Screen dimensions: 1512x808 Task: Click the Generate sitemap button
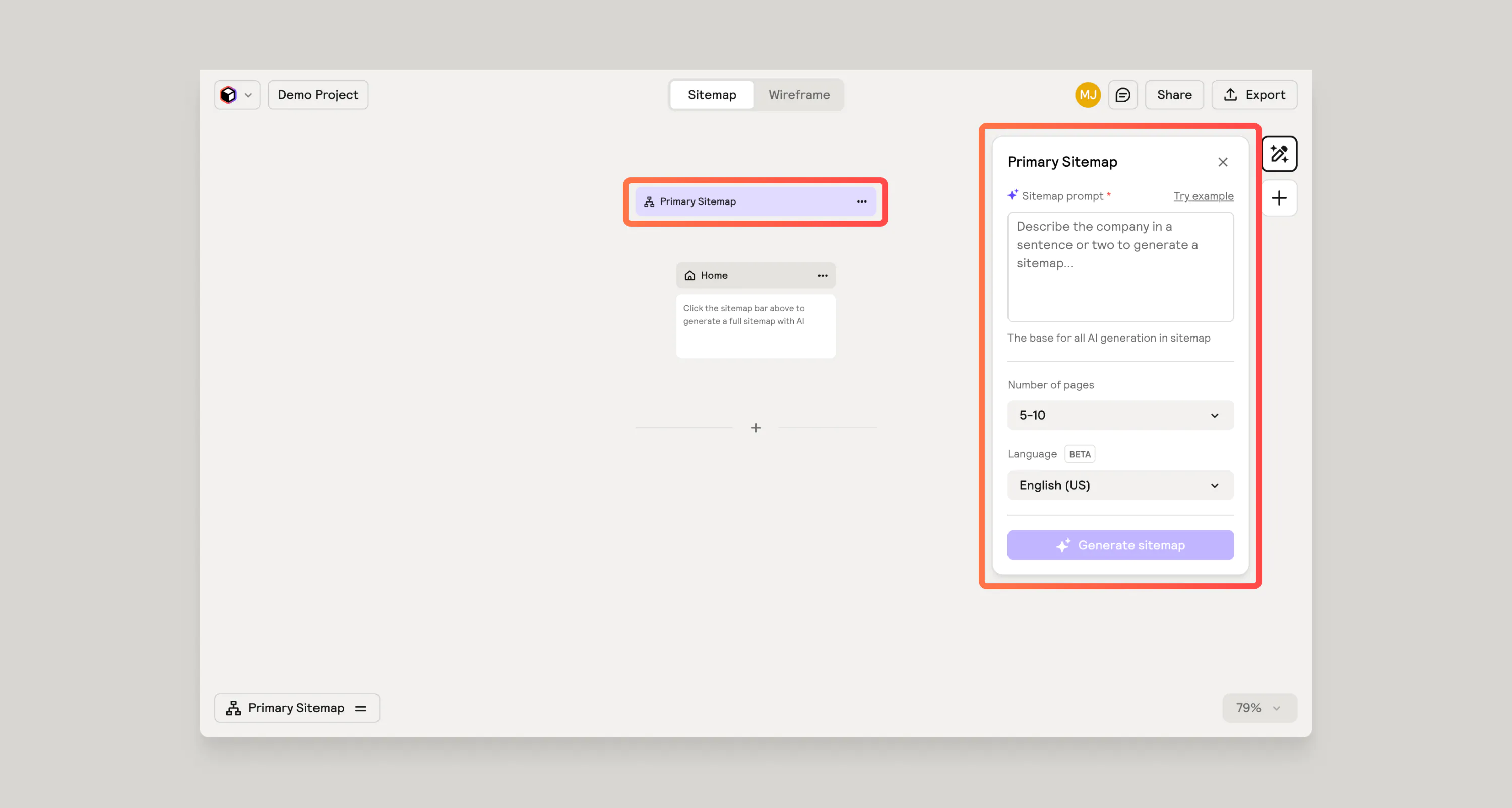tap(1120, 545)
